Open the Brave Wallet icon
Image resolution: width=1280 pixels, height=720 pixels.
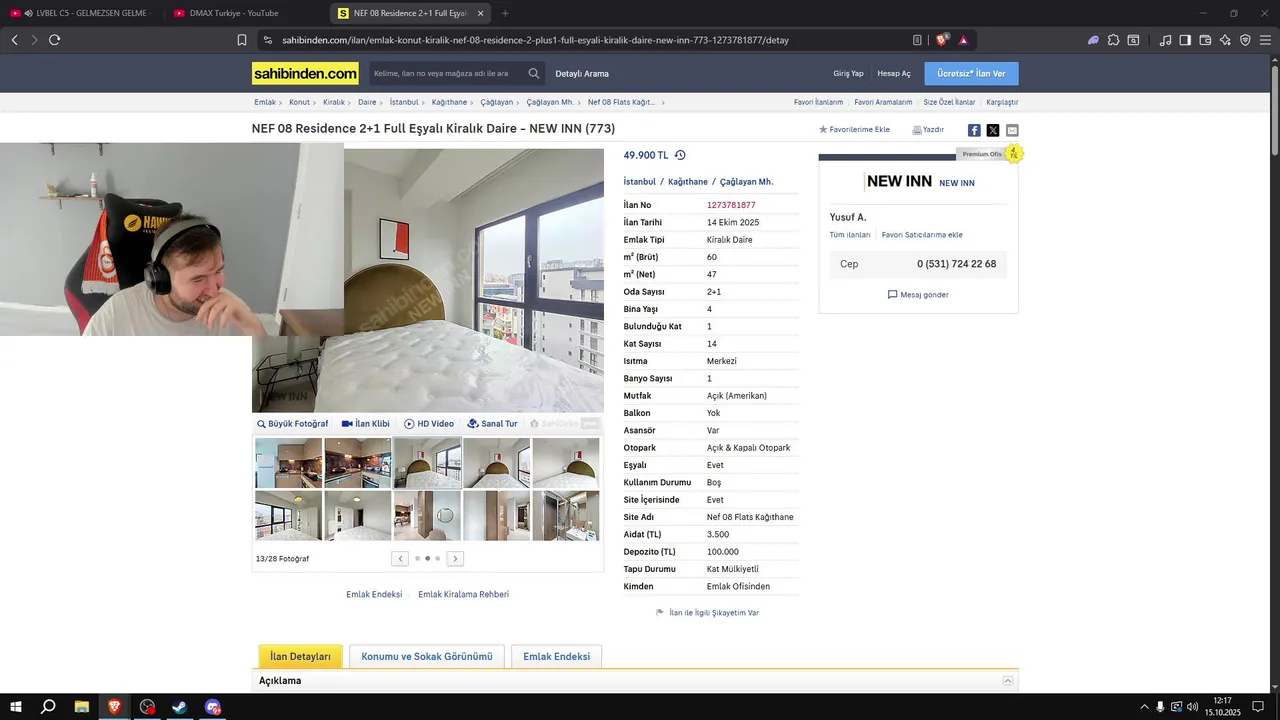pyautogui.click(x=1205, y=40)
